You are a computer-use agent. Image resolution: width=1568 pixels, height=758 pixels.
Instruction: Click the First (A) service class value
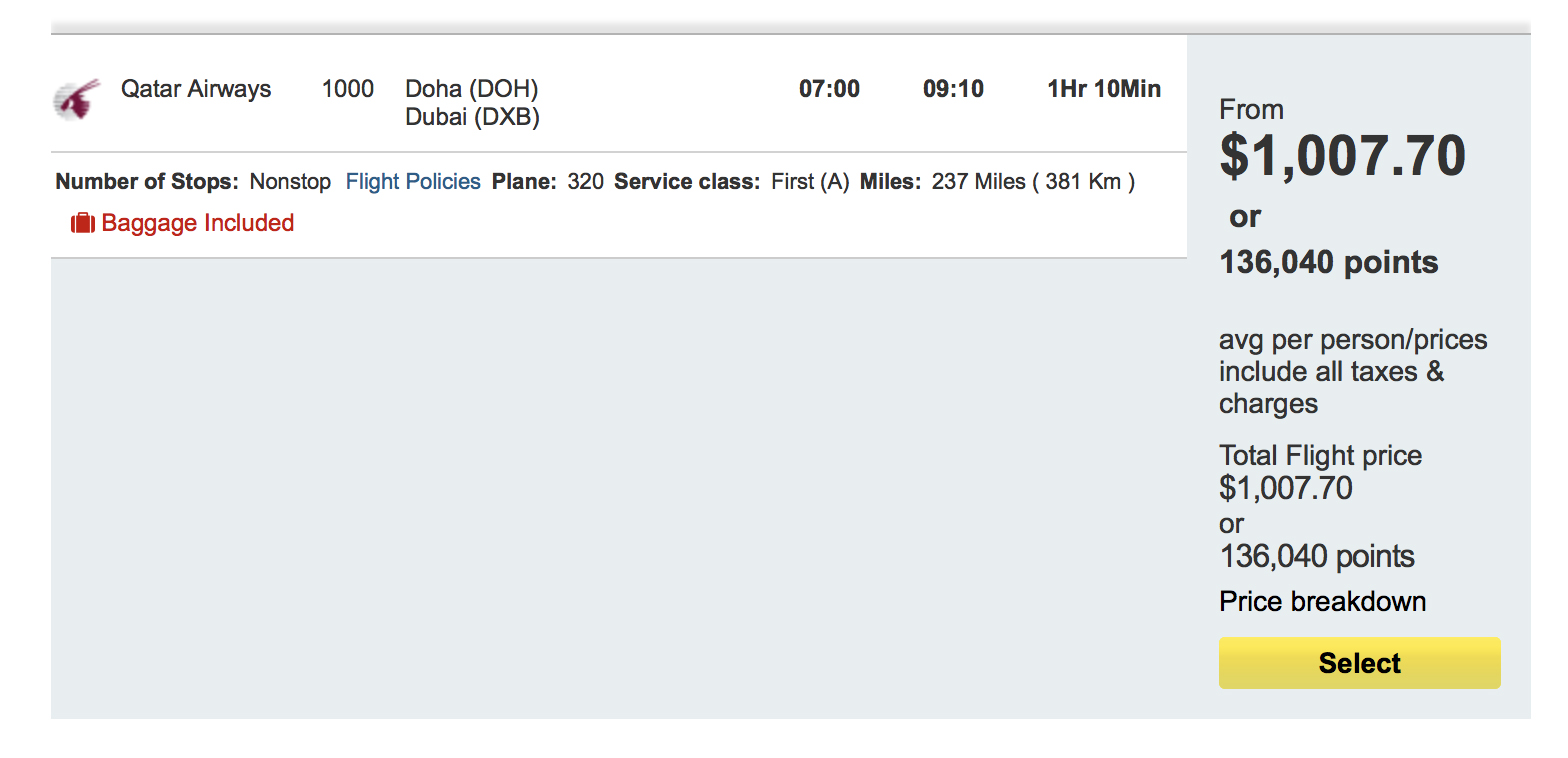pos(810,182)
